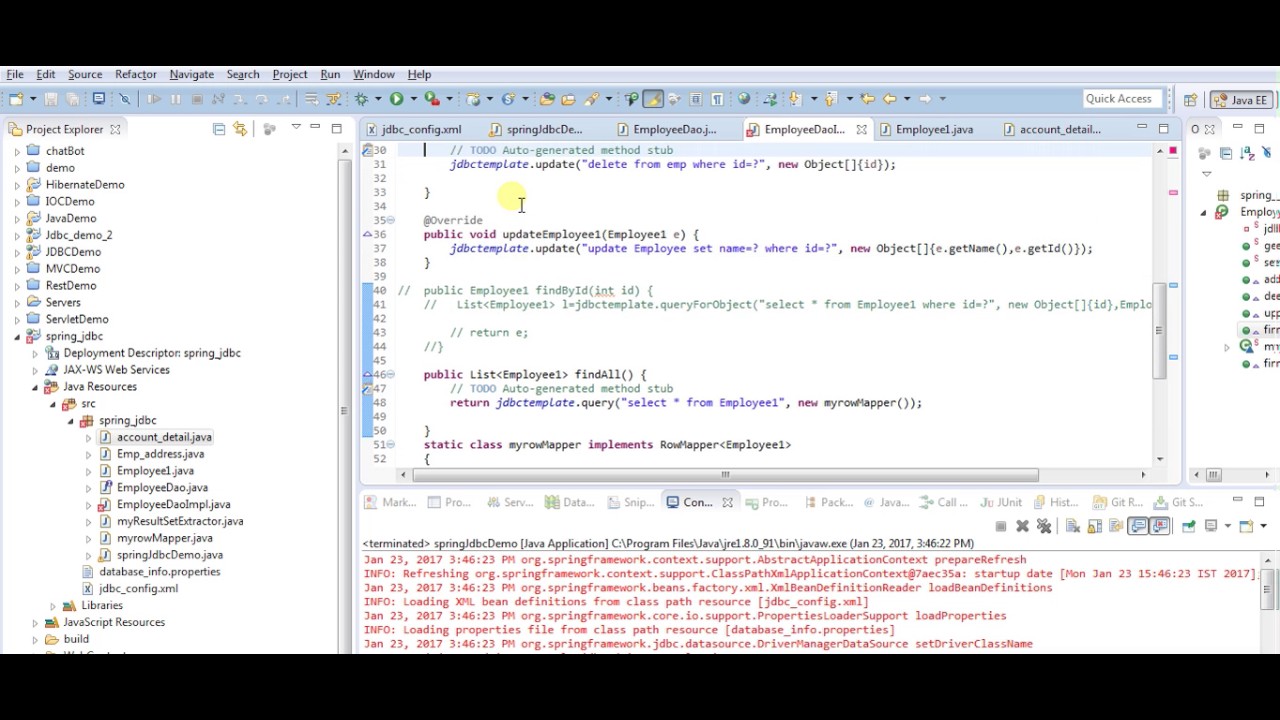The width and height of the screenshot is (1280, 720).
Task: Switch to the Mark... (Markers) view tab
Action: [391, 502]
